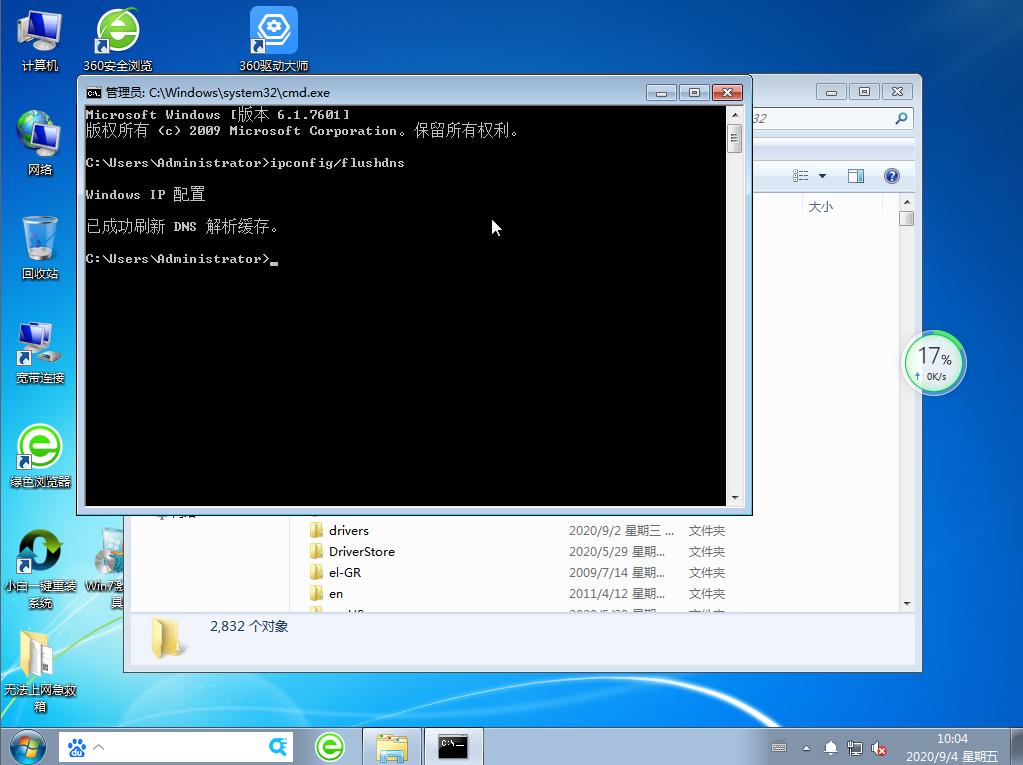Expand the Baidu search box caret
This screenshot has height=765, width=1023.
click(x=98, y=747)
